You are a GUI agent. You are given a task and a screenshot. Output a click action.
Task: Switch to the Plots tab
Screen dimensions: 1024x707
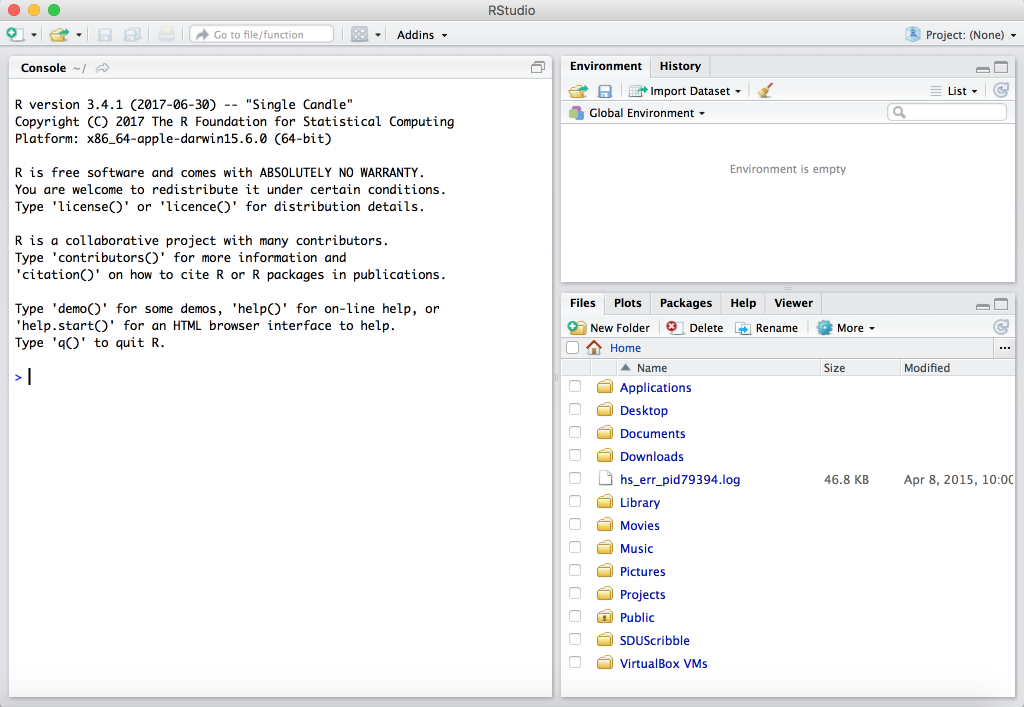[x=628, y=303]
